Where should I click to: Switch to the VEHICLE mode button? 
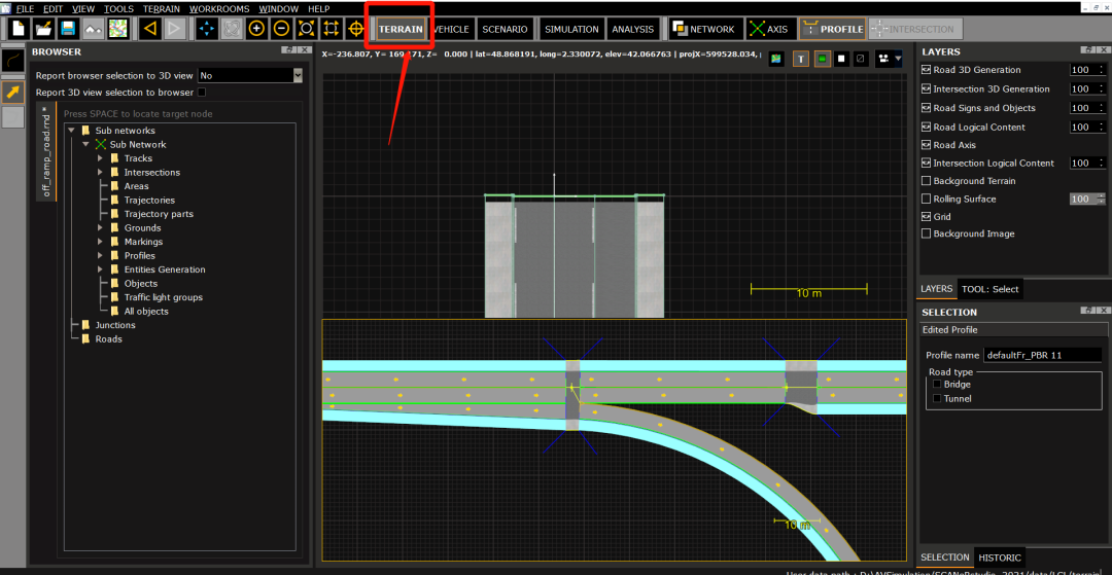(x=451, y=29)
